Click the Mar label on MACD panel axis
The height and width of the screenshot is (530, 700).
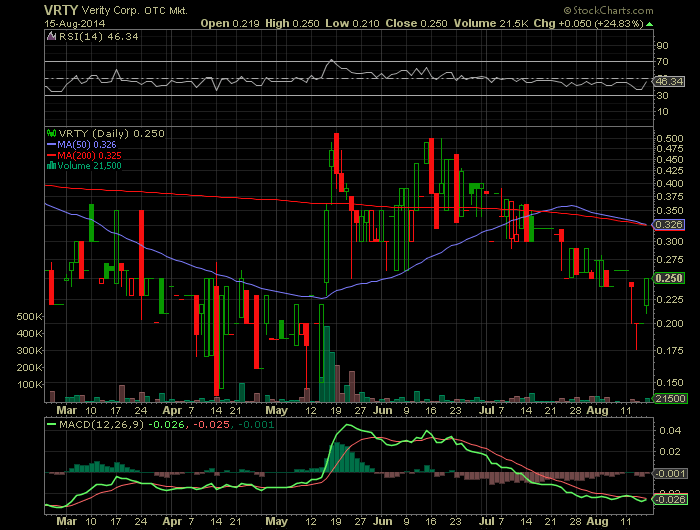[x=67, y=521]
